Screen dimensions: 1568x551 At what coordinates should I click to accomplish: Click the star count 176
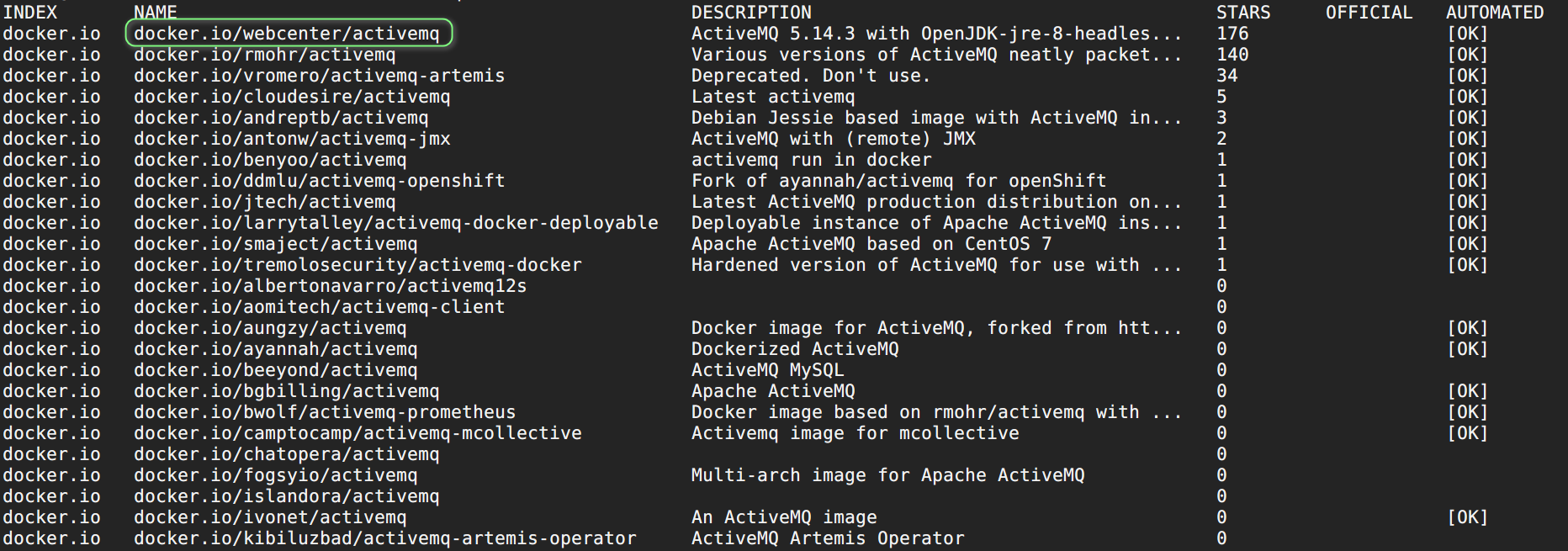click(1232, 34)
